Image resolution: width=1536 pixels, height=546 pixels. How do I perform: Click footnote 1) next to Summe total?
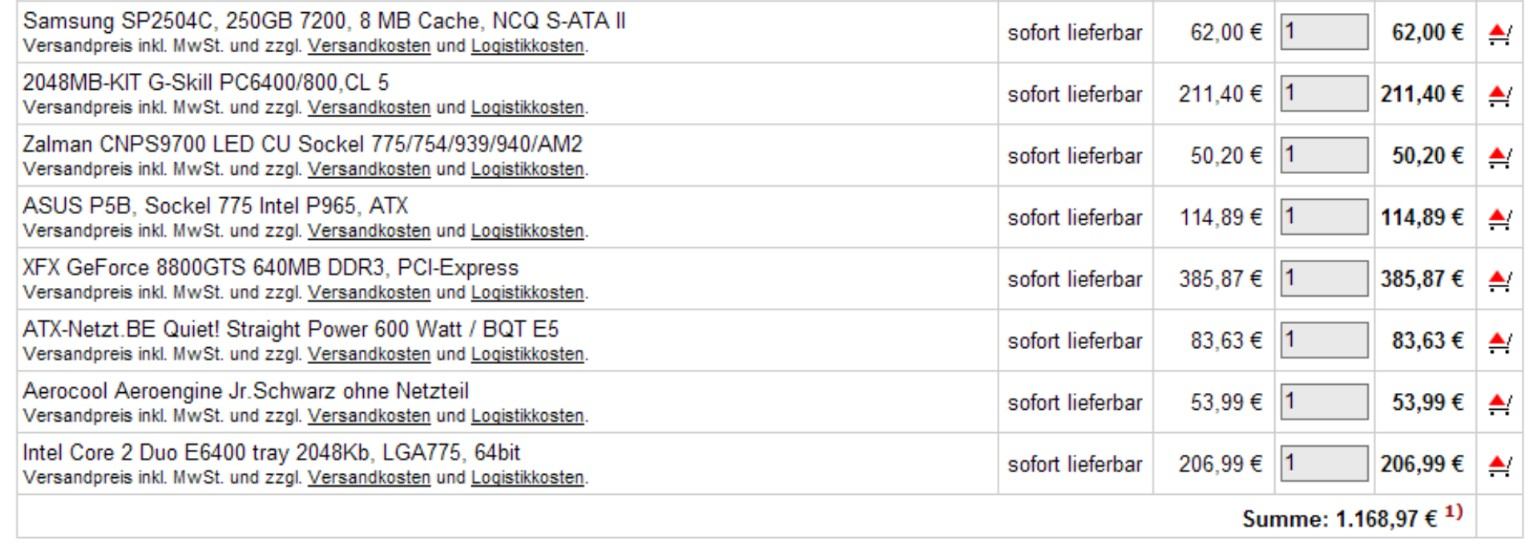point(1454,513)
